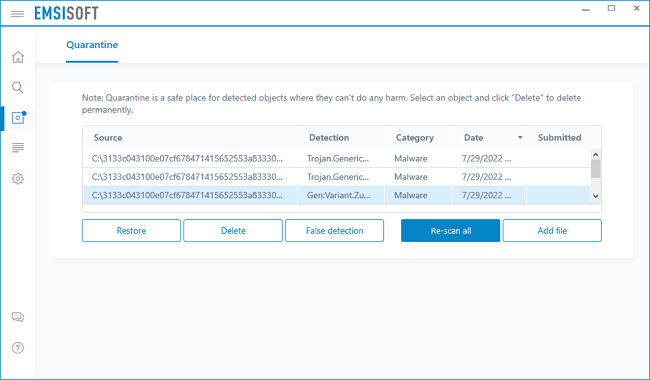The height and width of the screenshot is (380, 650).
Task: Toggle the Date column sort arrow
Action: coord(520,138)
